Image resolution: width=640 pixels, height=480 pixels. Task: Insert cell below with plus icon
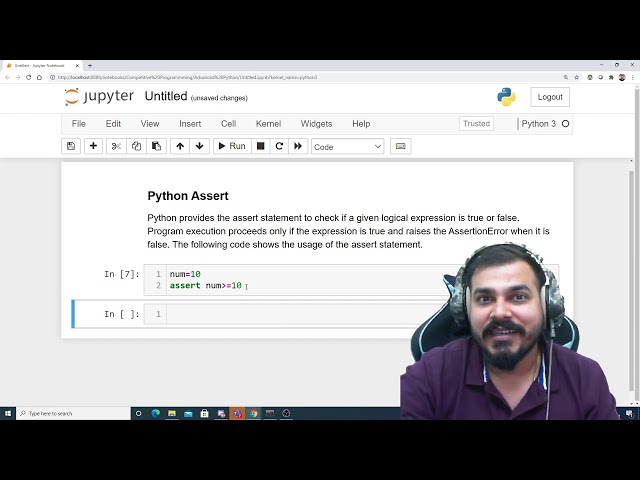(x=93, y=146)
